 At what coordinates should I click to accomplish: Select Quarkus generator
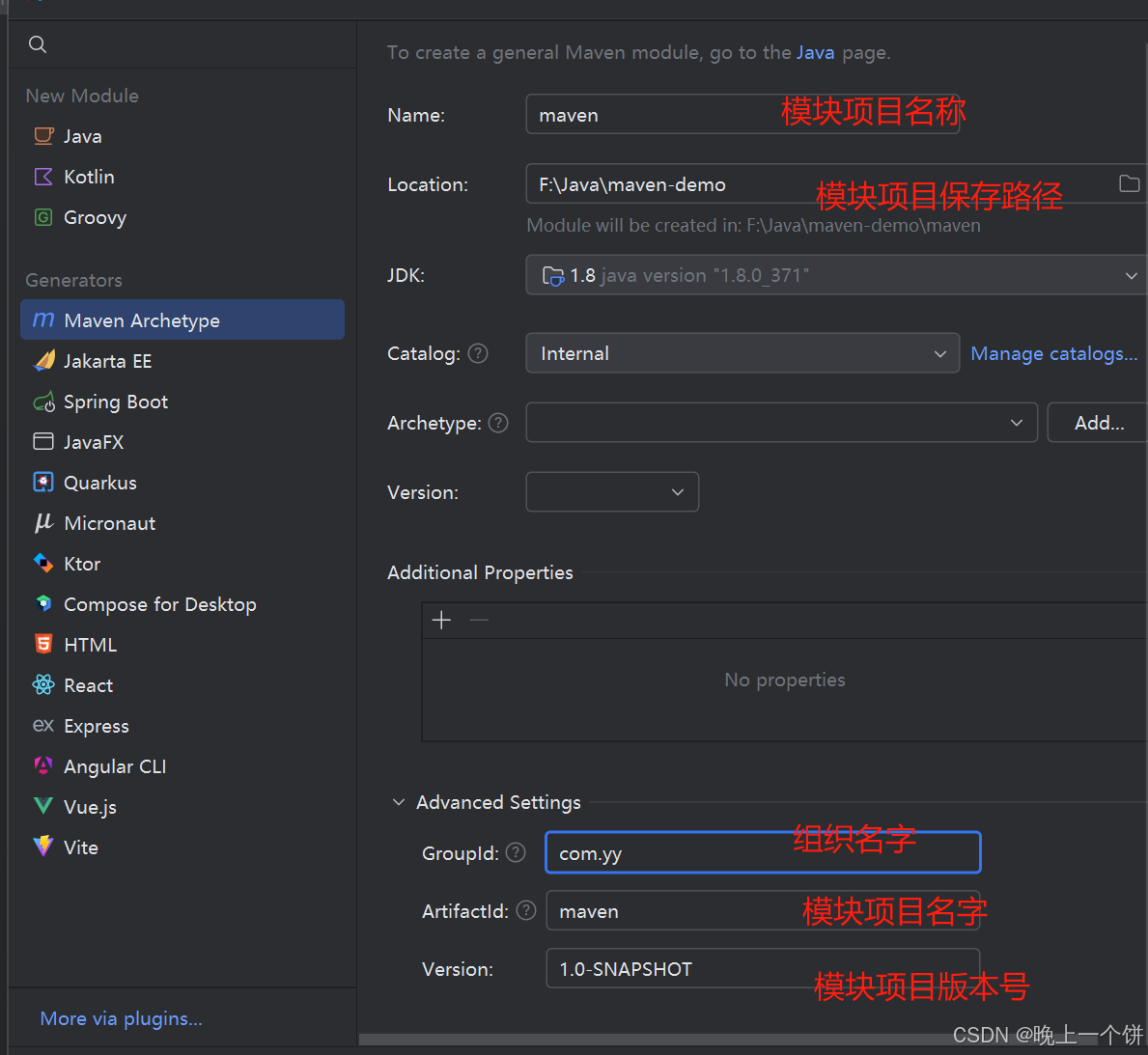click(182, 483)
